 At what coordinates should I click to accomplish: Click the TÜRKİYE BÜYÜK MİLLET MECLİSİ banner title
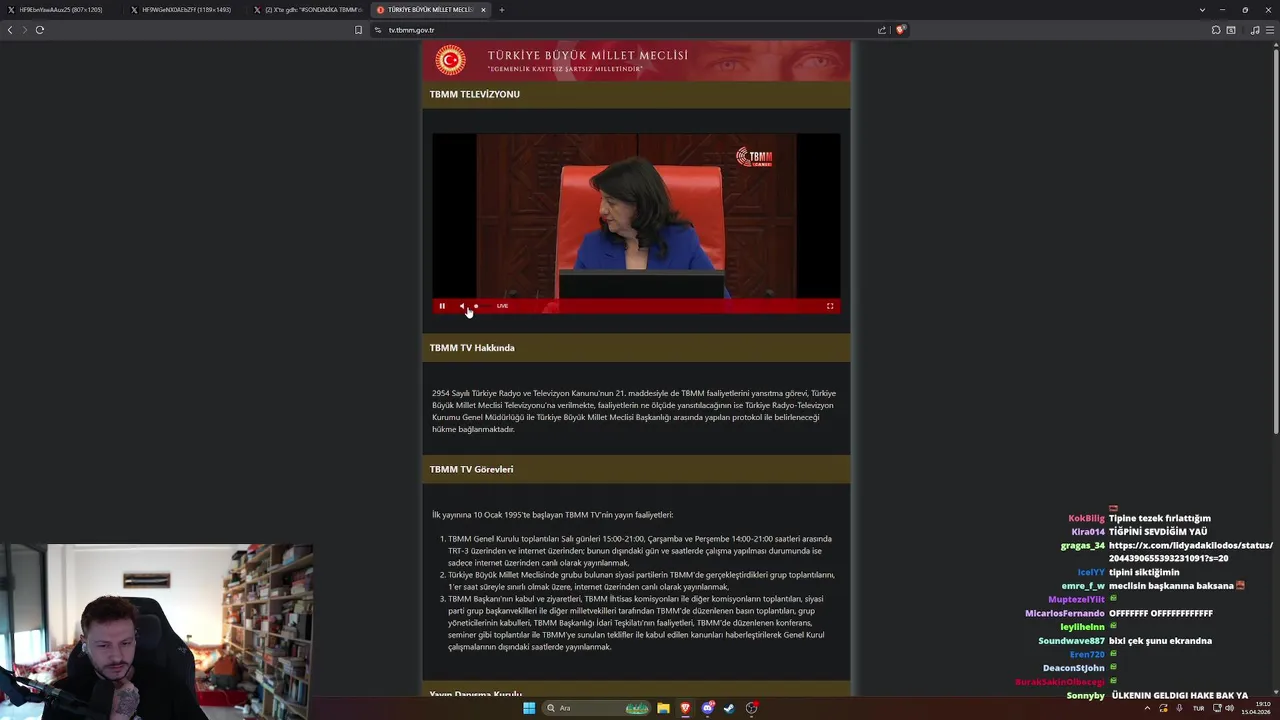(588, 55)
